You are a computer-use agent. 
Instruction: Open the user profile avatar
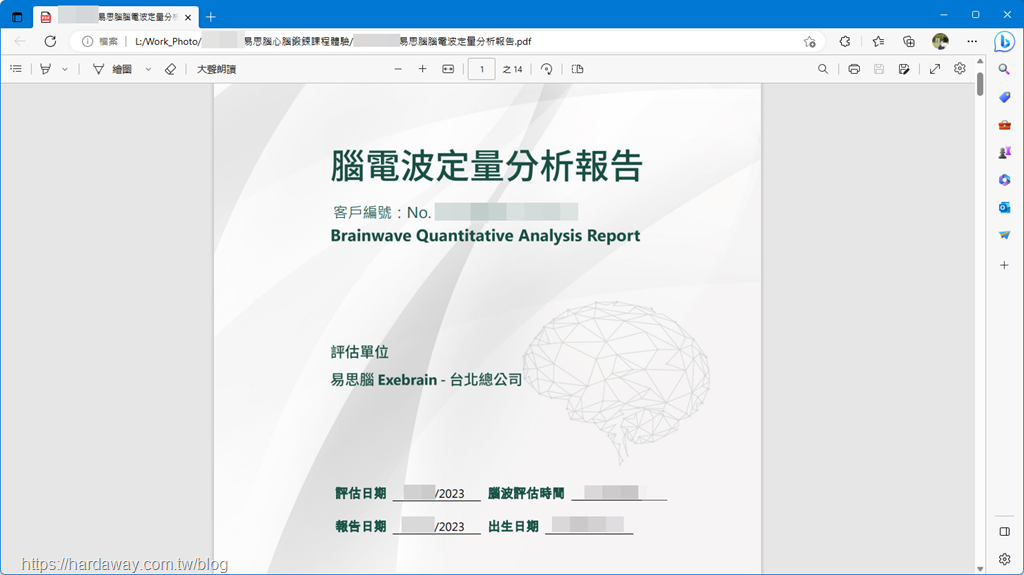click(x=940, y=41)
